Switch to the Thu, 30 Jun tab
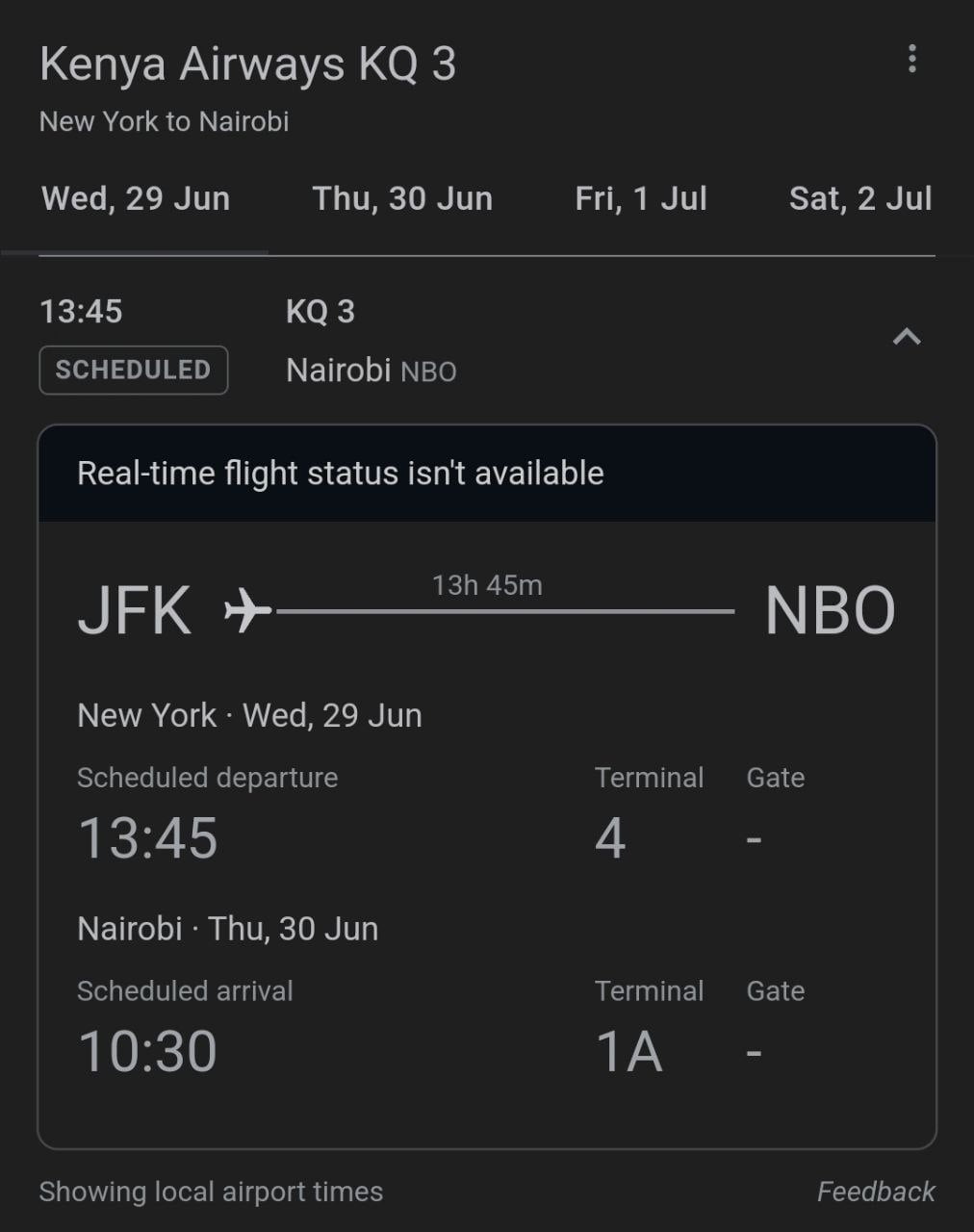Viewport: 974px width, 1232px height. (402, 199)
